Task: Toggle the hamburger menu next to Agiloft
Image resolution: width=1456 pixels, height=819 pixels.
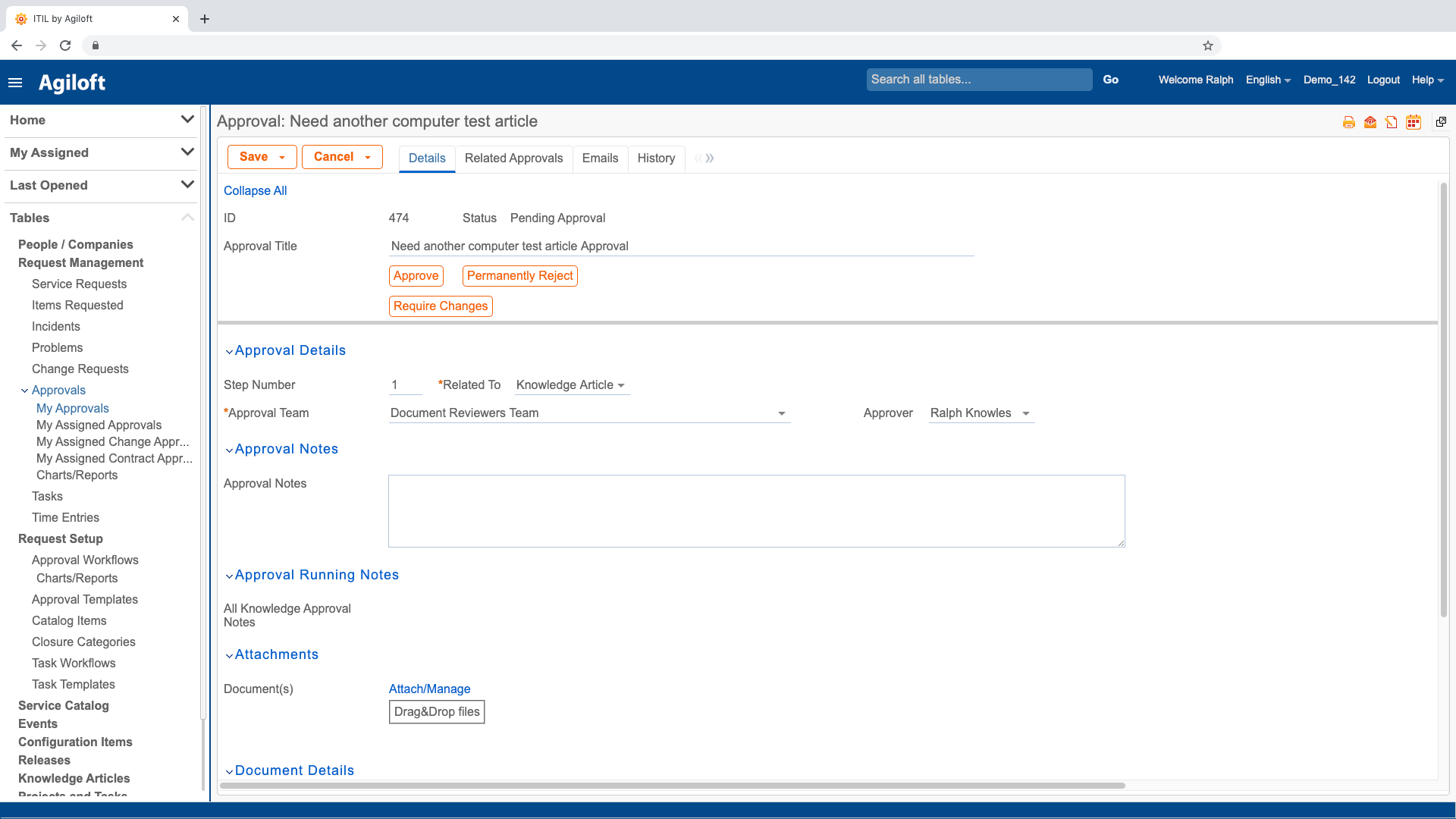Action: point(15,83)
